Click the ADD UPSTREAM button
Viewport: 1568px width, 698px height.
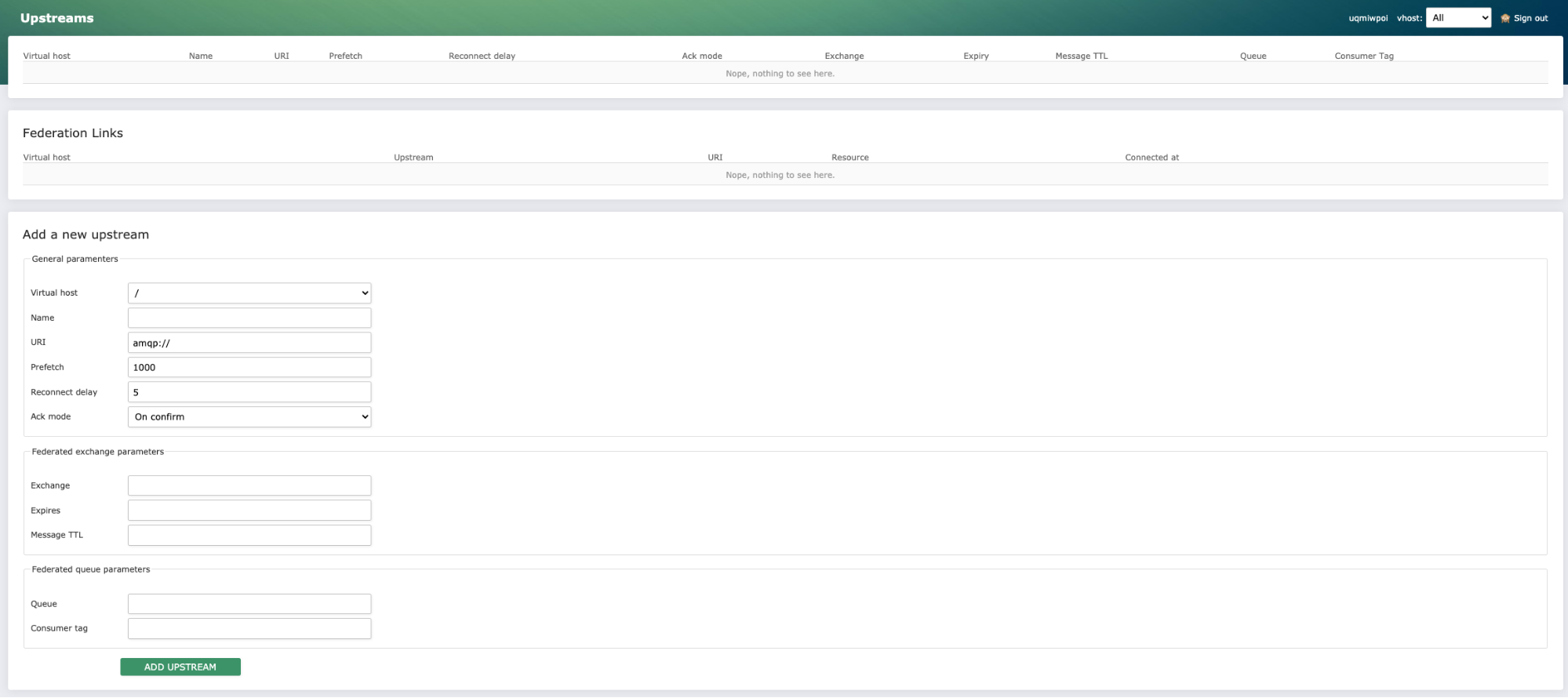point(180,667)
